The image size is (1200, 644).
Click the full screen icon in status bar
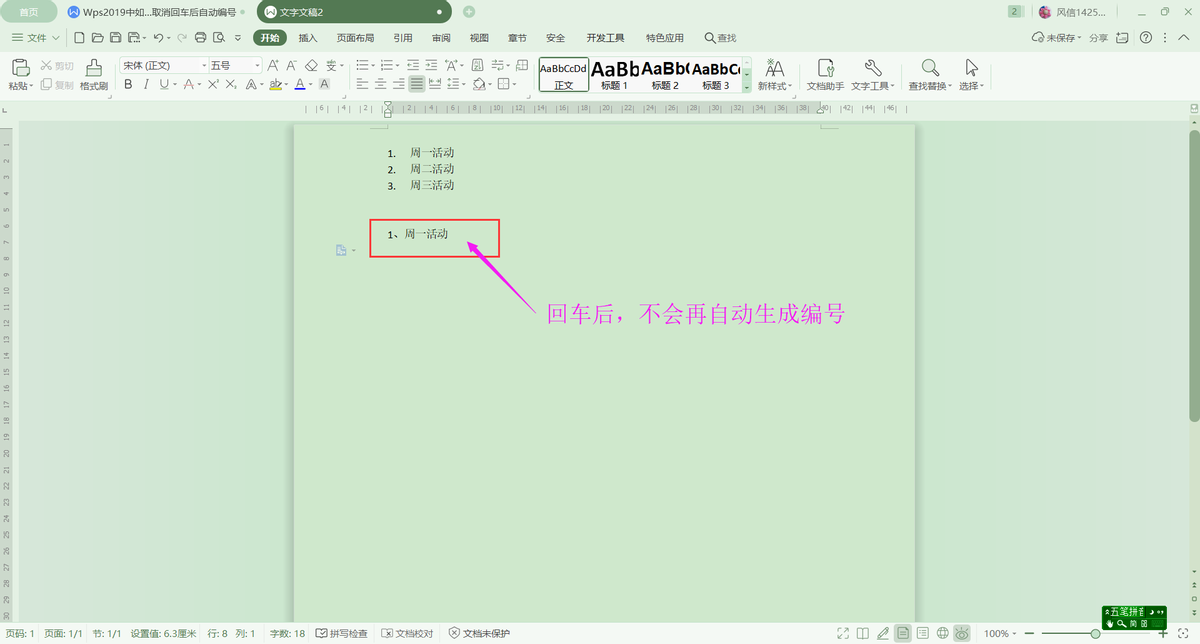(843, 633)
